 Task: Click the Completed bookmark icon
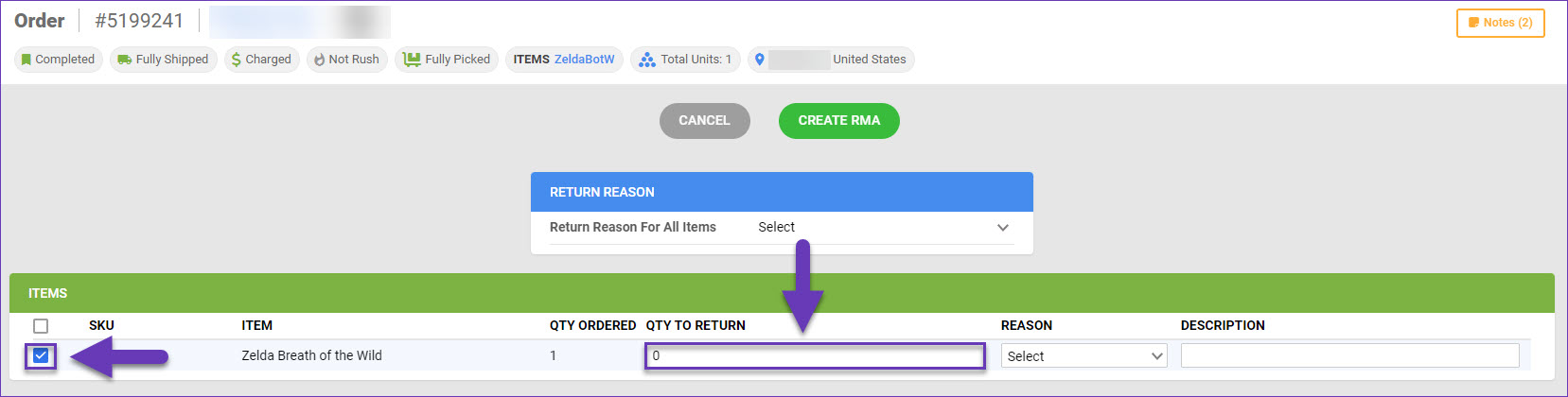26,60
